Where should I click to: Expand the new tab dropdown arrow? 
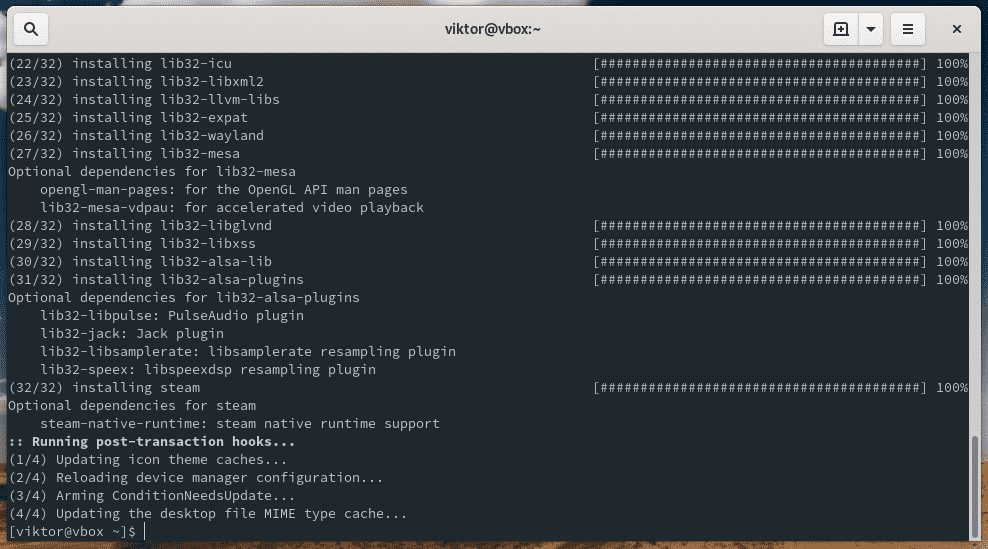871,29
